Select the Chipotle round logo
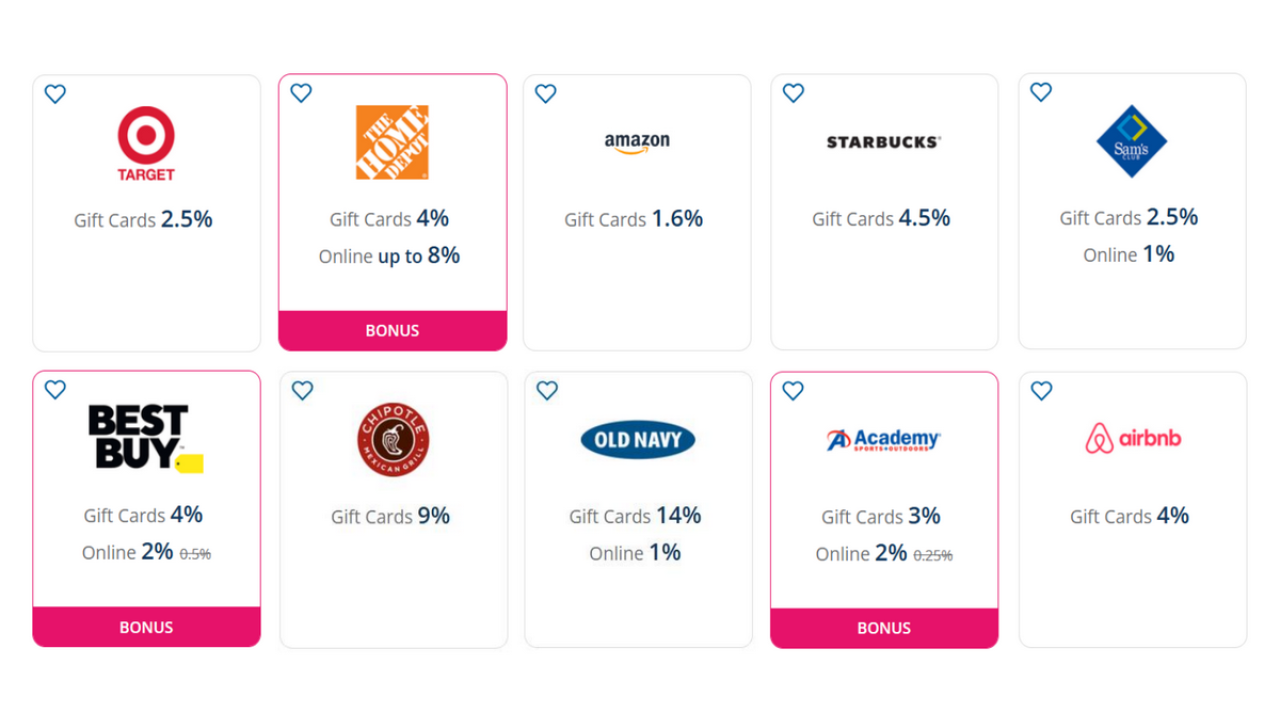Screen dimensions: 1280x720 coord(392,440)
